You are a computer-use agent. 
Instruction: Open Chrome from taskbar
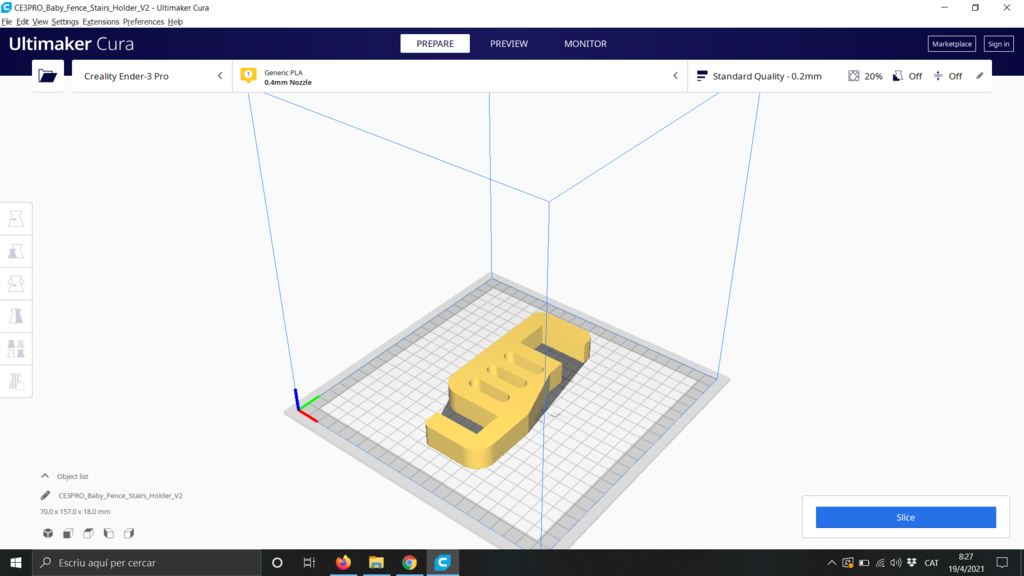coord(409,562)
